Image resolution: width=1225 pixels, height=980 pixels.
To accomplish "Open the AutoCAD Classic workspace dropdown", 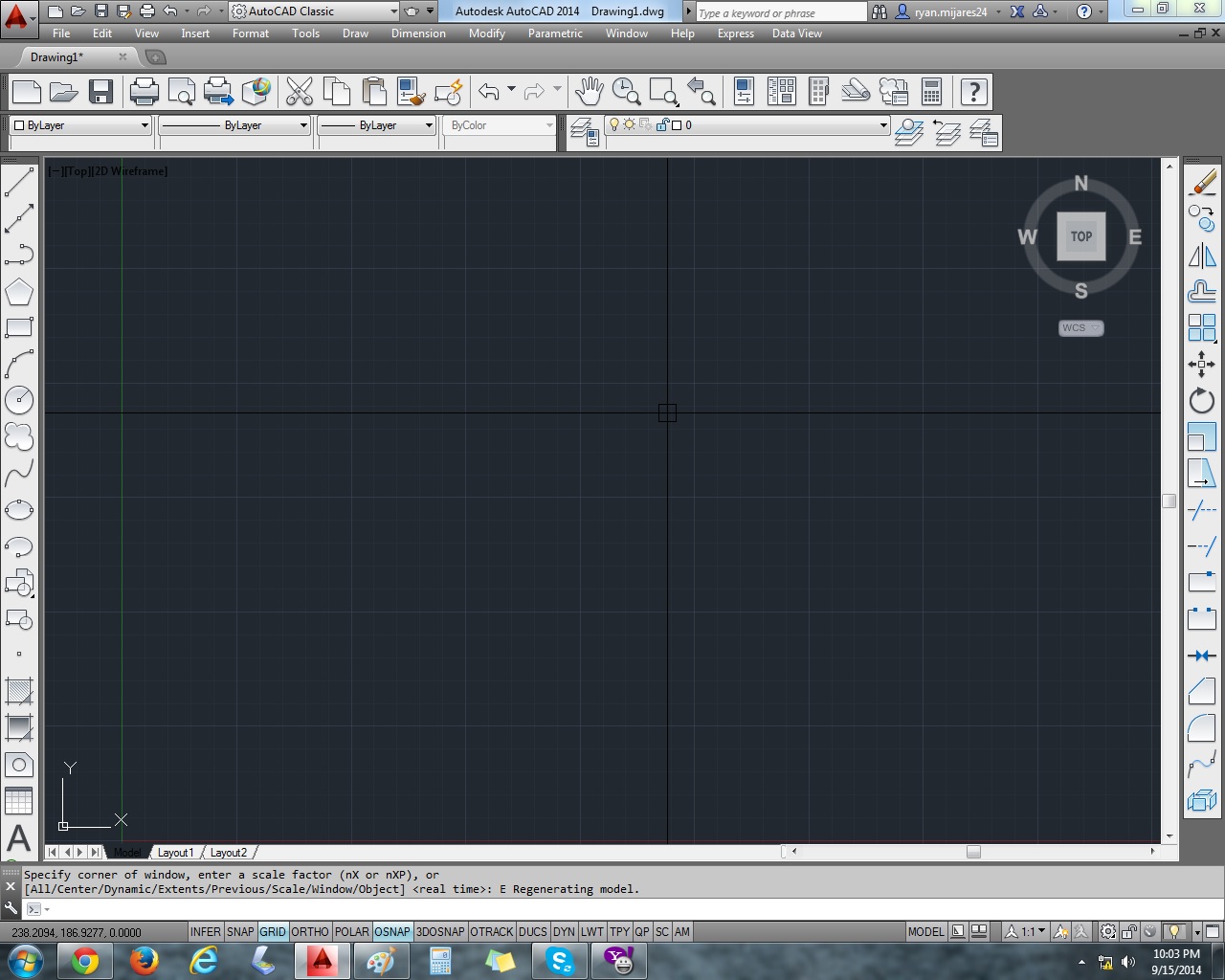I will point(314,11).
